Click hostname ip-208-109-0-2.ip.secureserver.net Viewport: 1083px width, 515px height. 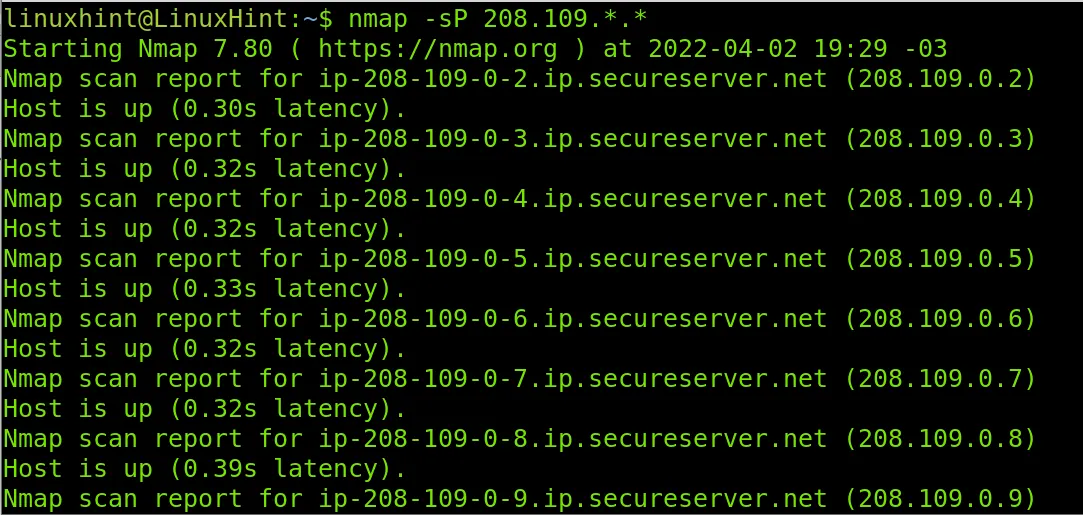pyautogui.click(x=573, y=78)
